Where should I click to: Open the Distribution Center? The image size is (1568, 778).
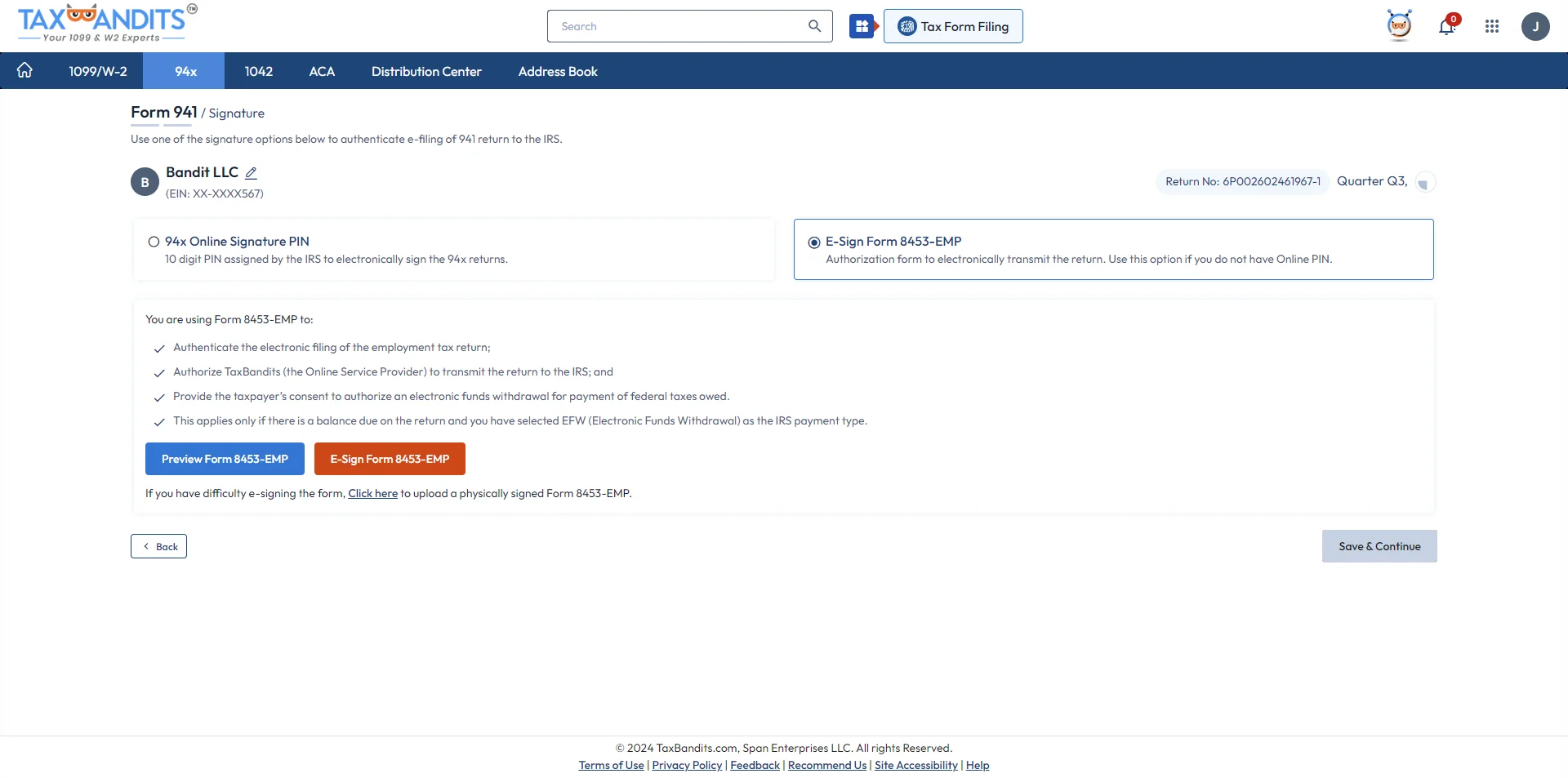pos(426,71)
